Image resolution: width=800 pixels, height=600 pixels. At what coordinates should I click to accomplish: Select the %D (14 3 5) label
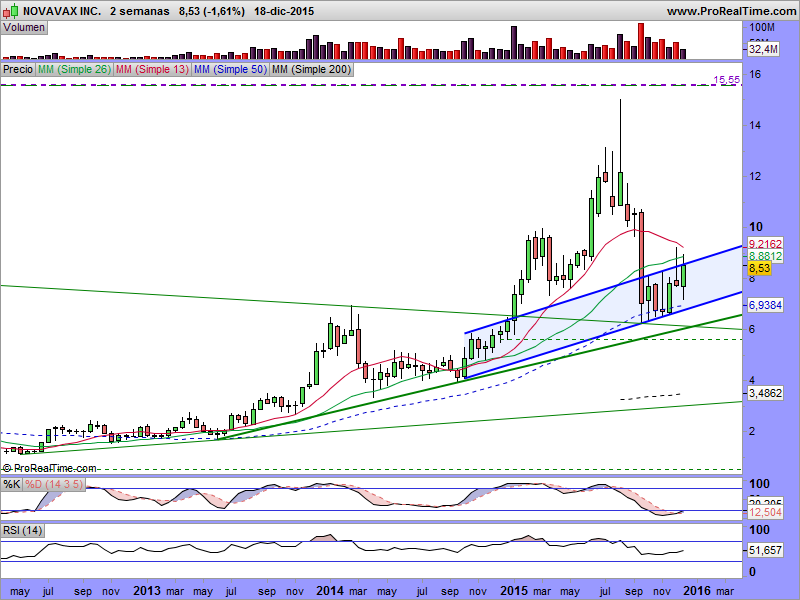[x=54, y=484]
